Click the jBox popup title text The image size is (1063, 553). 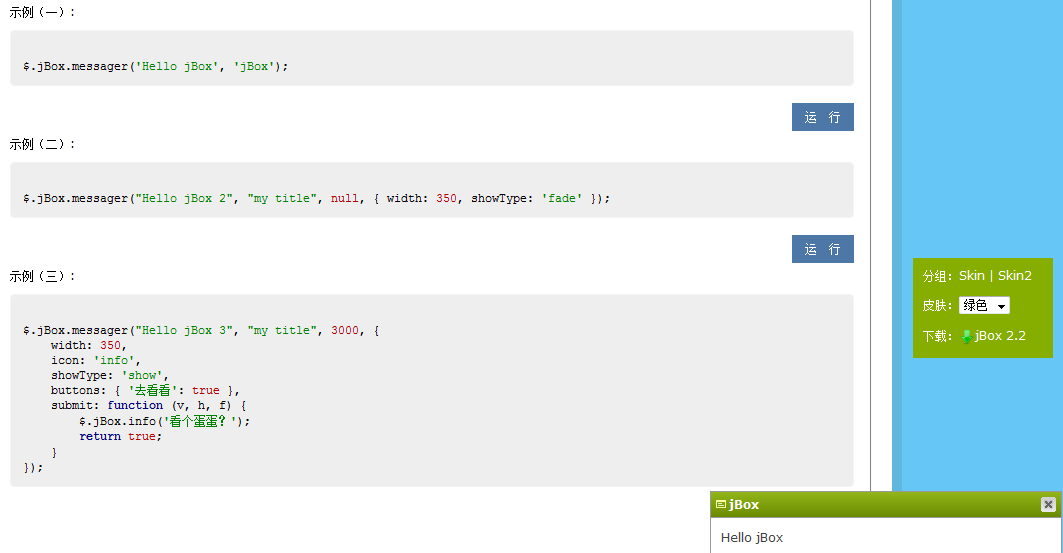coord(744,505)
